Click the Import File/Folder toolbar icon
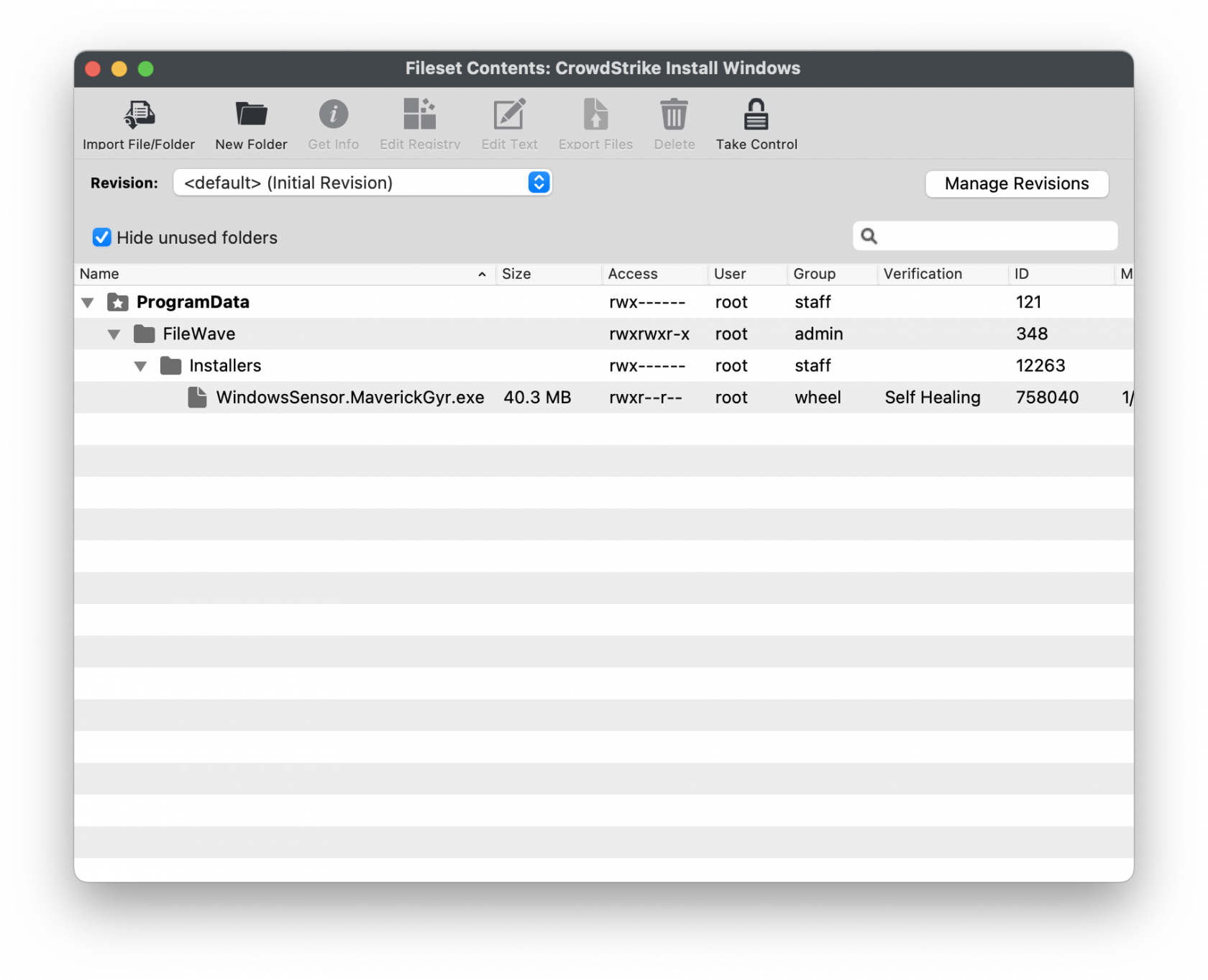This screenshot has height=980, width=1208. click(x=139, y=114)
